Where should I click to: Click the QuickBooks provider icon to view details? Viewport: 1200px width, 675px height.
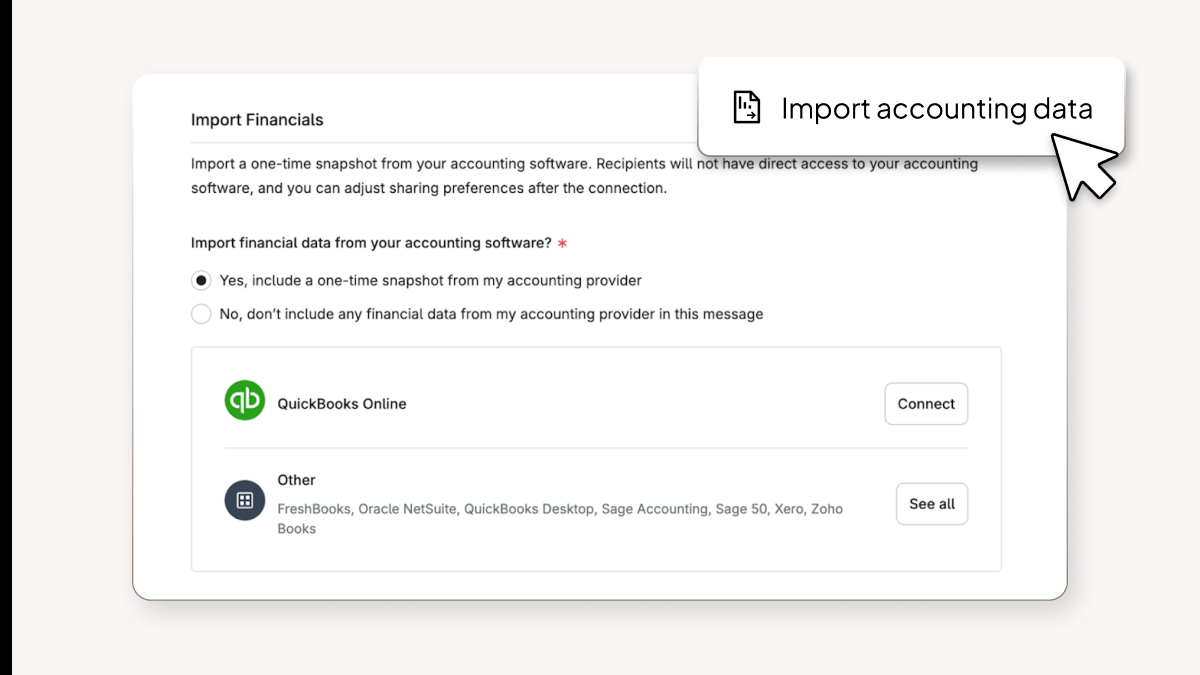tap(245, 400)
